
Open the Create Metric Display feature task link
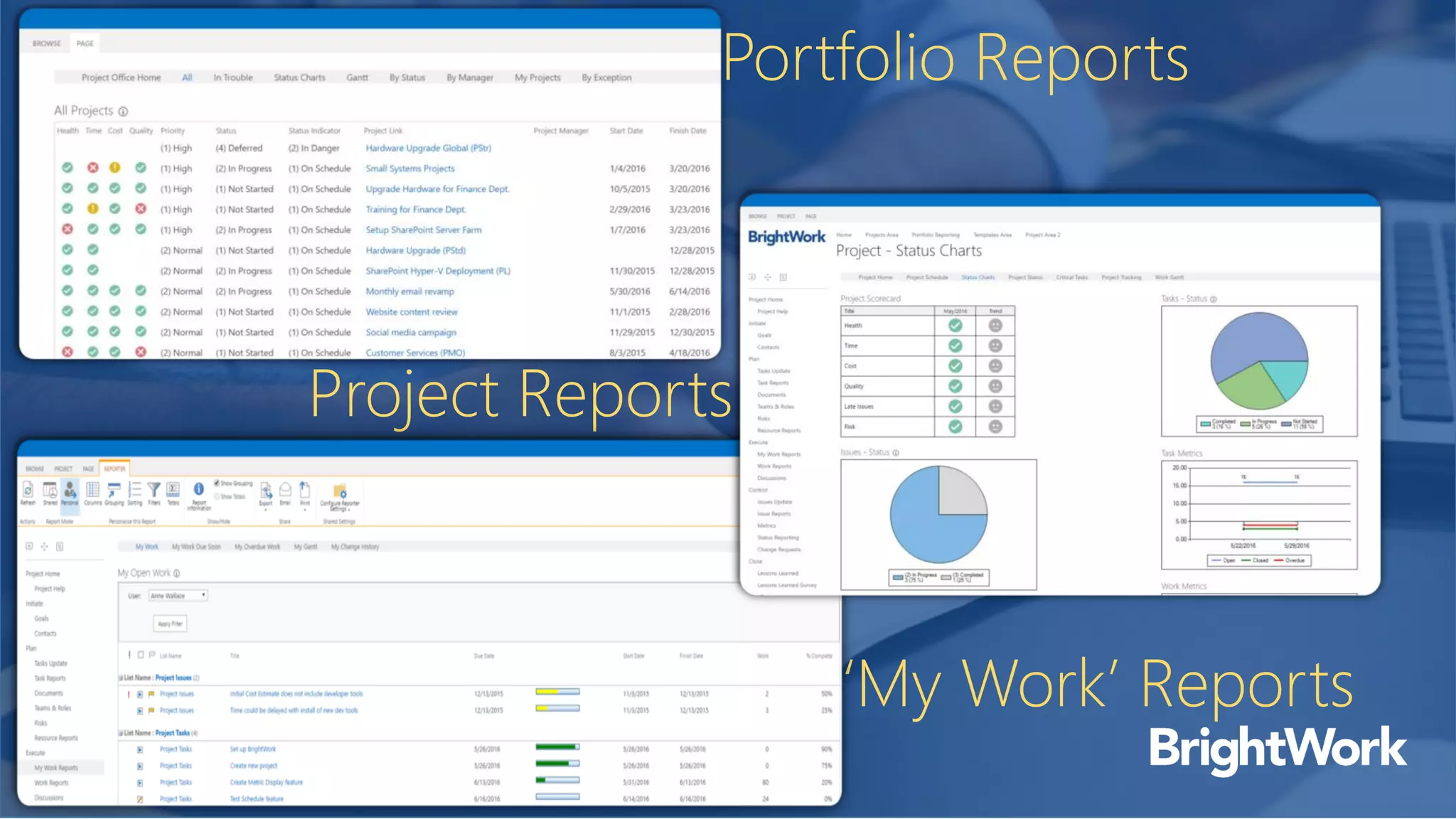(267, 783)
